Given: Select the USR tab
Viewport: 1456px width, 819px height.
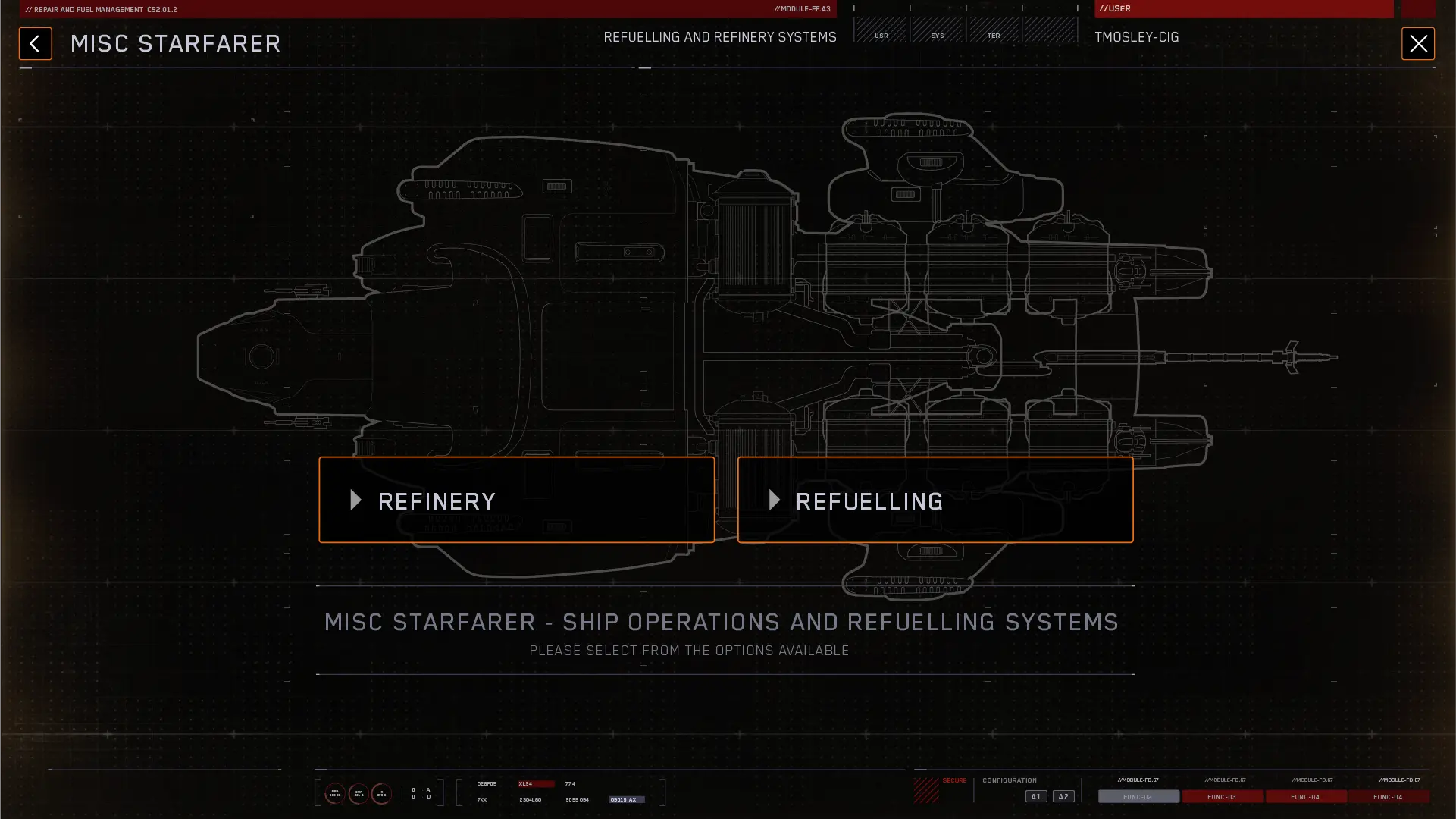Looking at the screenshot, I should [x=881, y=31].
